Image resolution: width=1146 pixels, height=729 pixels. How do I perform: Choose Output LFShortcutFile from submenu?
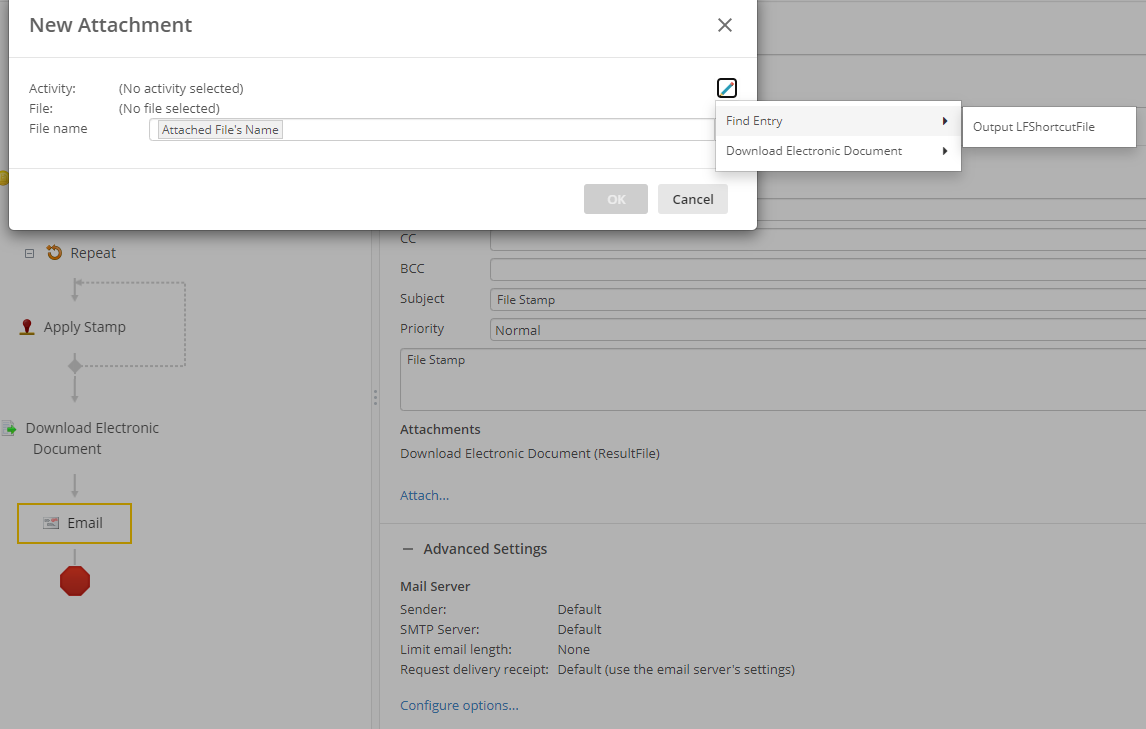point(1033,127)
